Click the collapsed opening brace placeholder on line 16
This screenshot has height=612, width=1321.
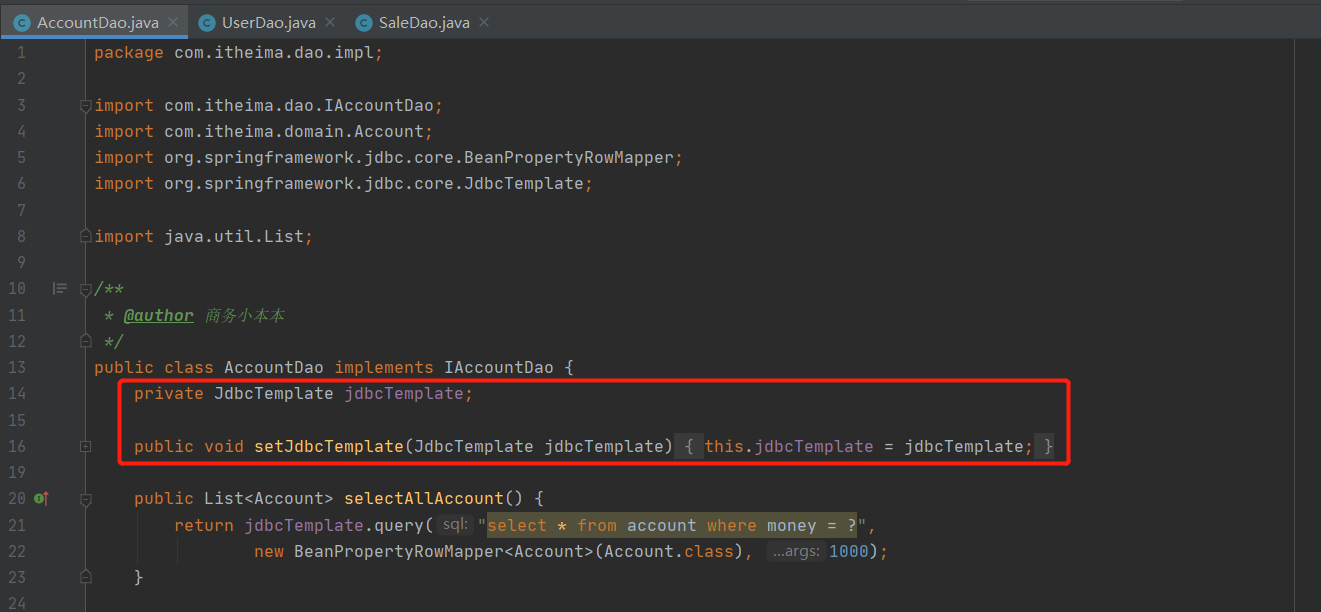click(689, 446)
